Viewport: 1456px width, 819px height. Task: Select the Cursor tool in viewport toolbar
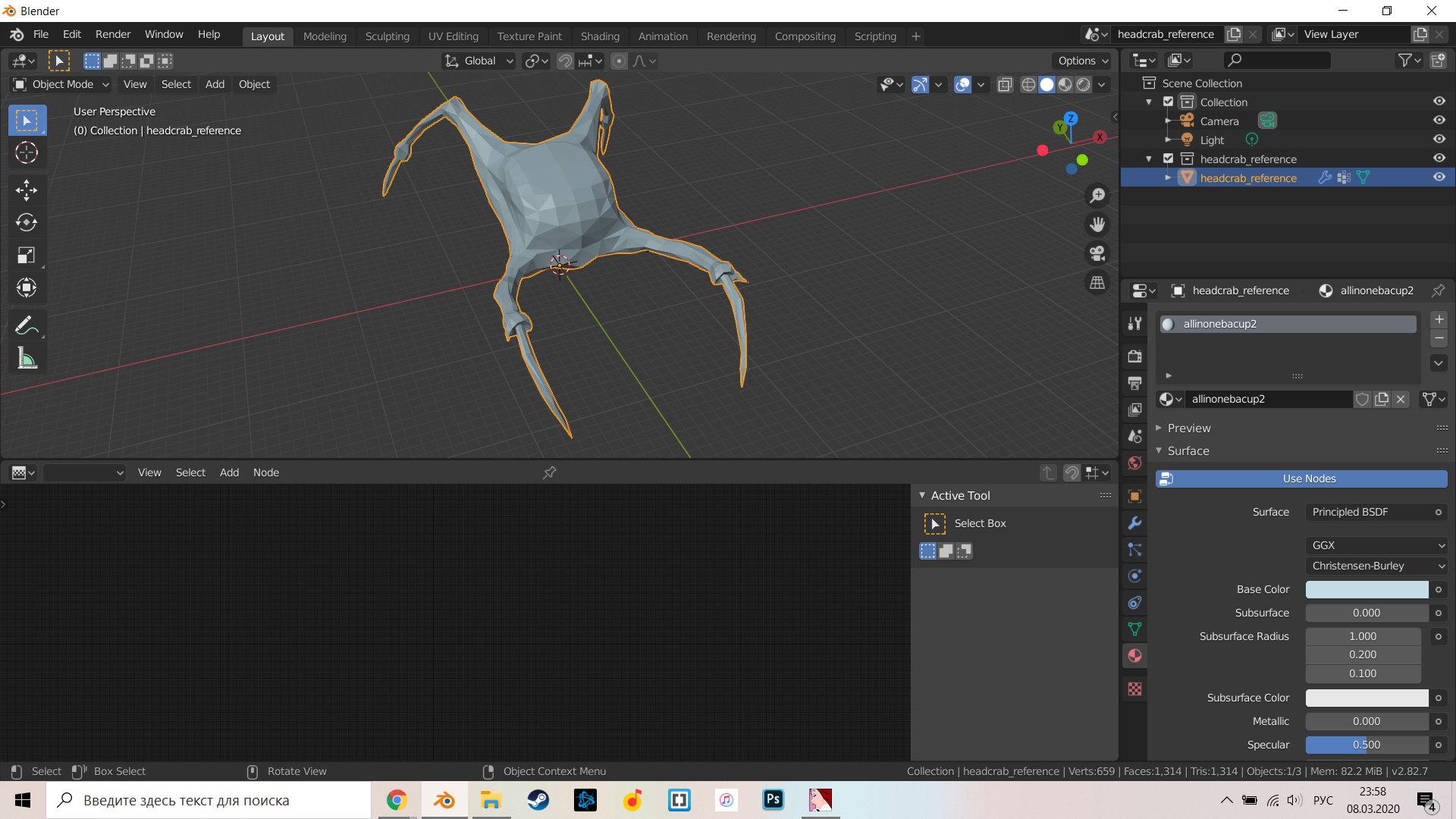click(x=27, y=152)
